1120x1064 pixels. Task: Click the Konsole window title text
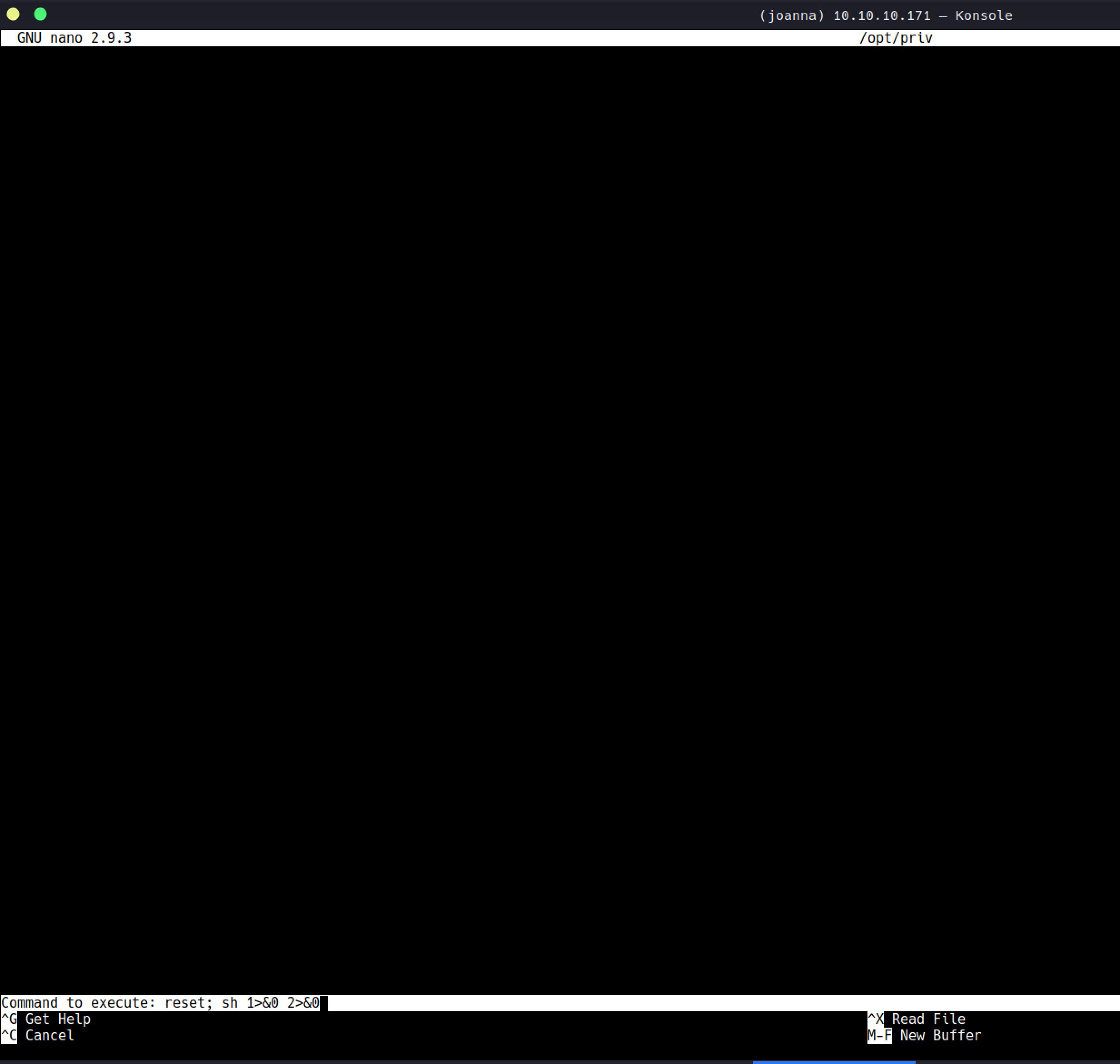click(886, 15)
